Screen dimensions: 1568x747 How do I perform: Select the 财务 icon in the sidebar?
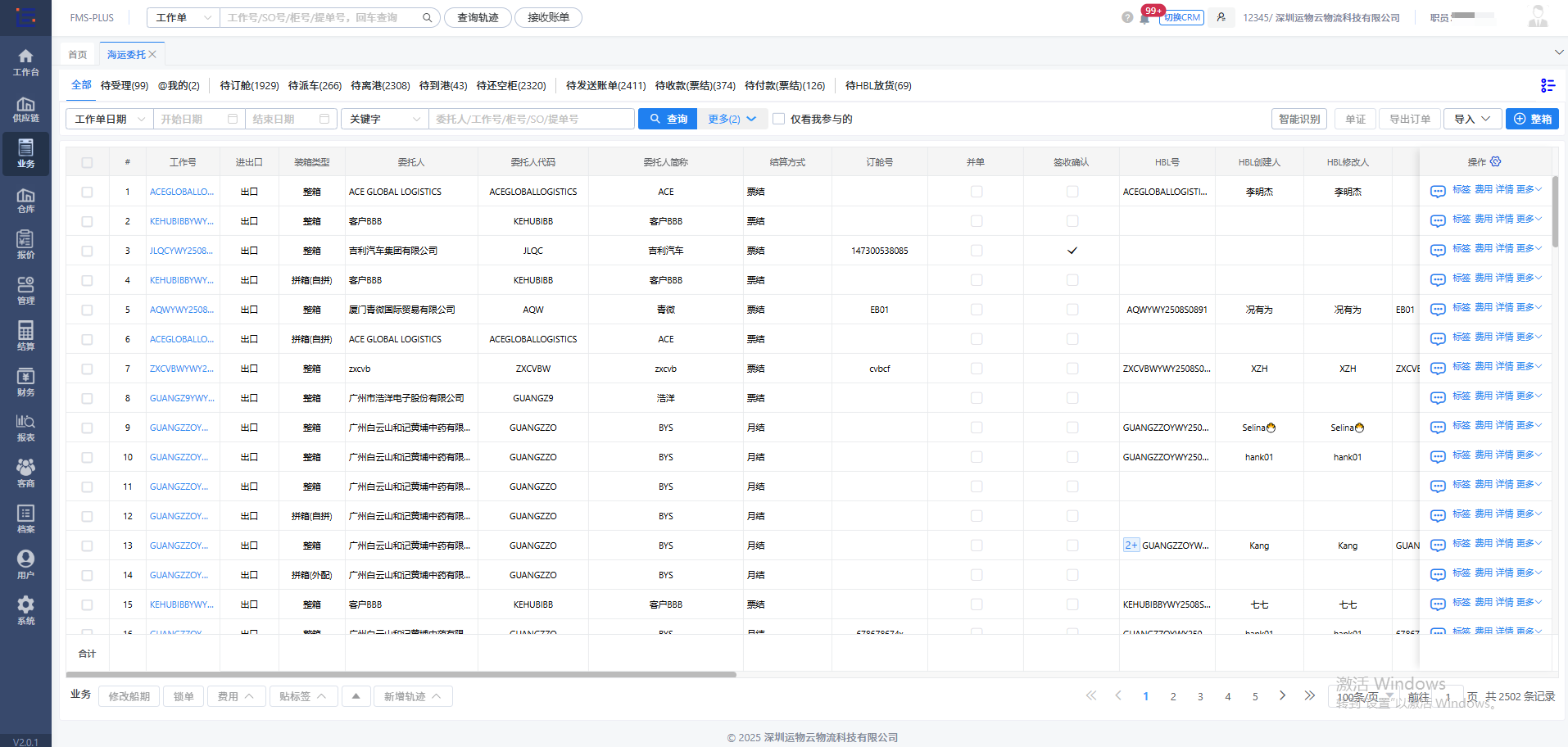25,382
